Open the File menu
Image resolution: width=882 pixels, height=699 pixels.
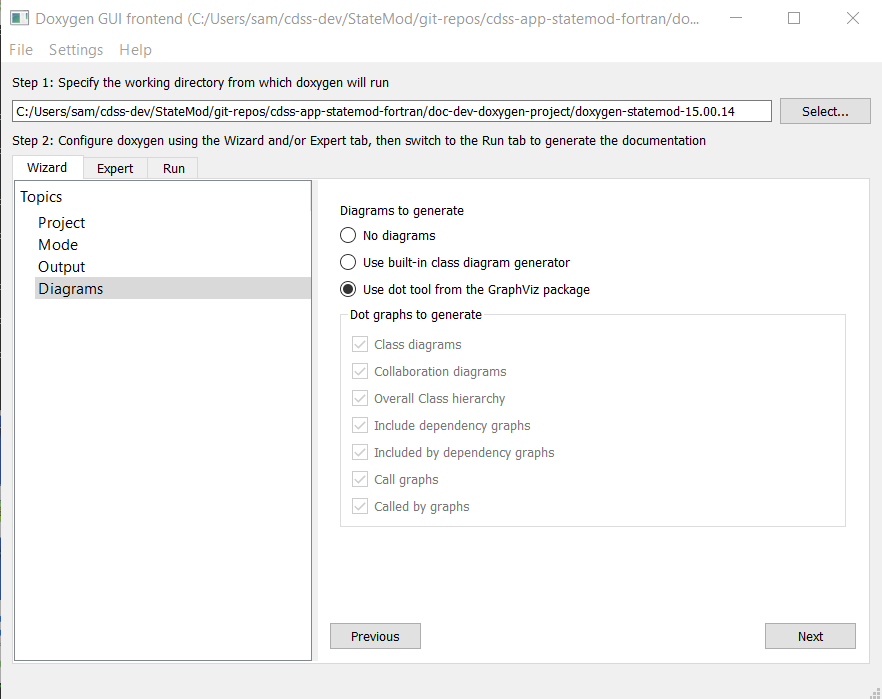pyautogui.click(x=21, y=50)
